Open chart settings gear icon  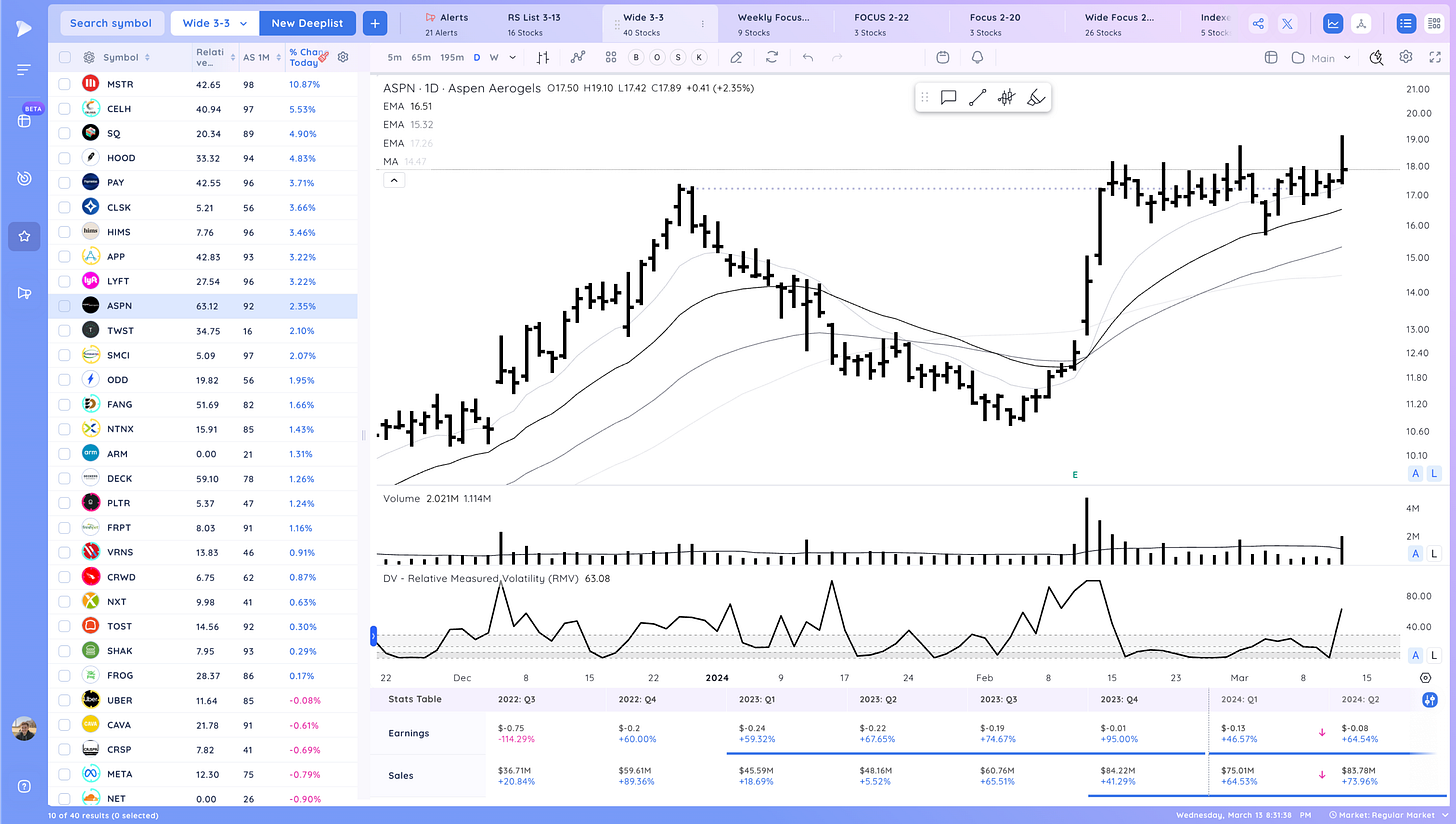[1406, 57]
